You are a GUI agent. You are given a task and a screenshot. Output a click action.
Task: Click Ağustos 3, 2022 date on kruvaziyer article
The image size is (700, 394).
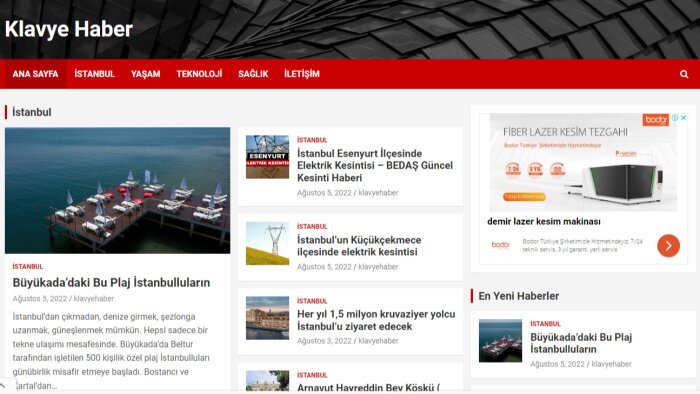click(325, 341)
